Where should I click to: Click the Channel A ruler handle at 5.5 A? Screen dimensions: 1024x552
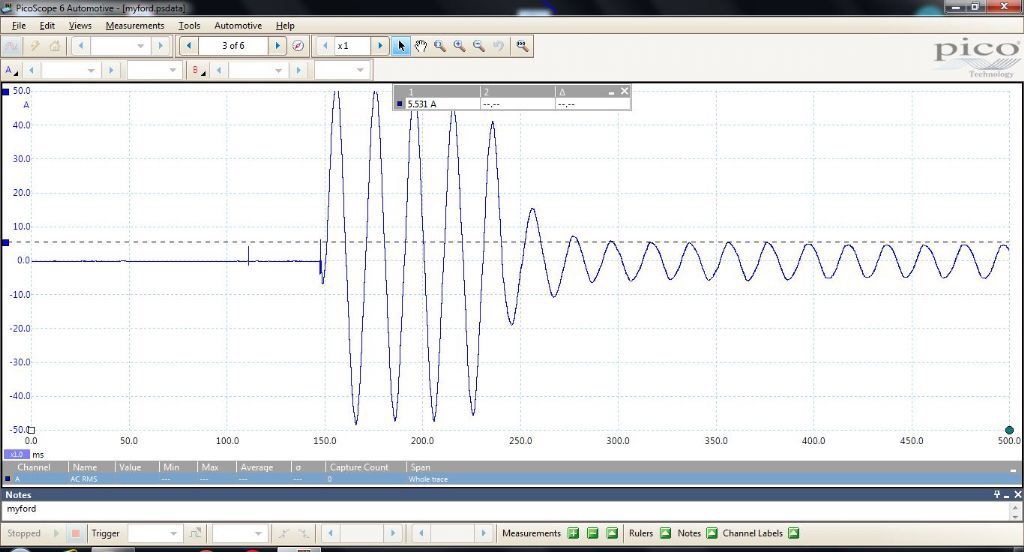click(6, 242)
